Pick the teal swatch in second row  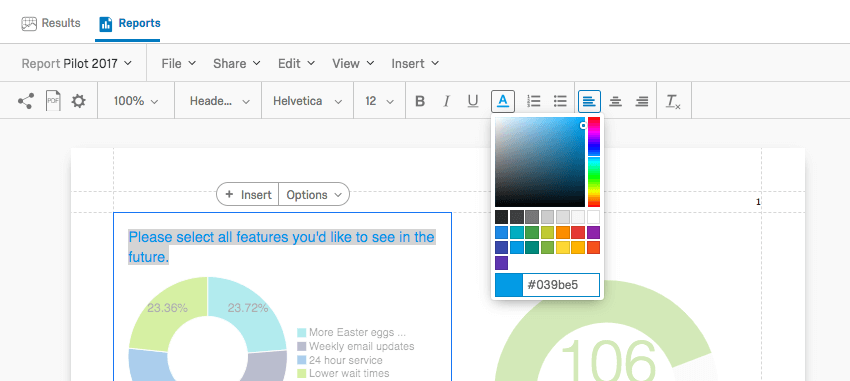tap(517, 233)
